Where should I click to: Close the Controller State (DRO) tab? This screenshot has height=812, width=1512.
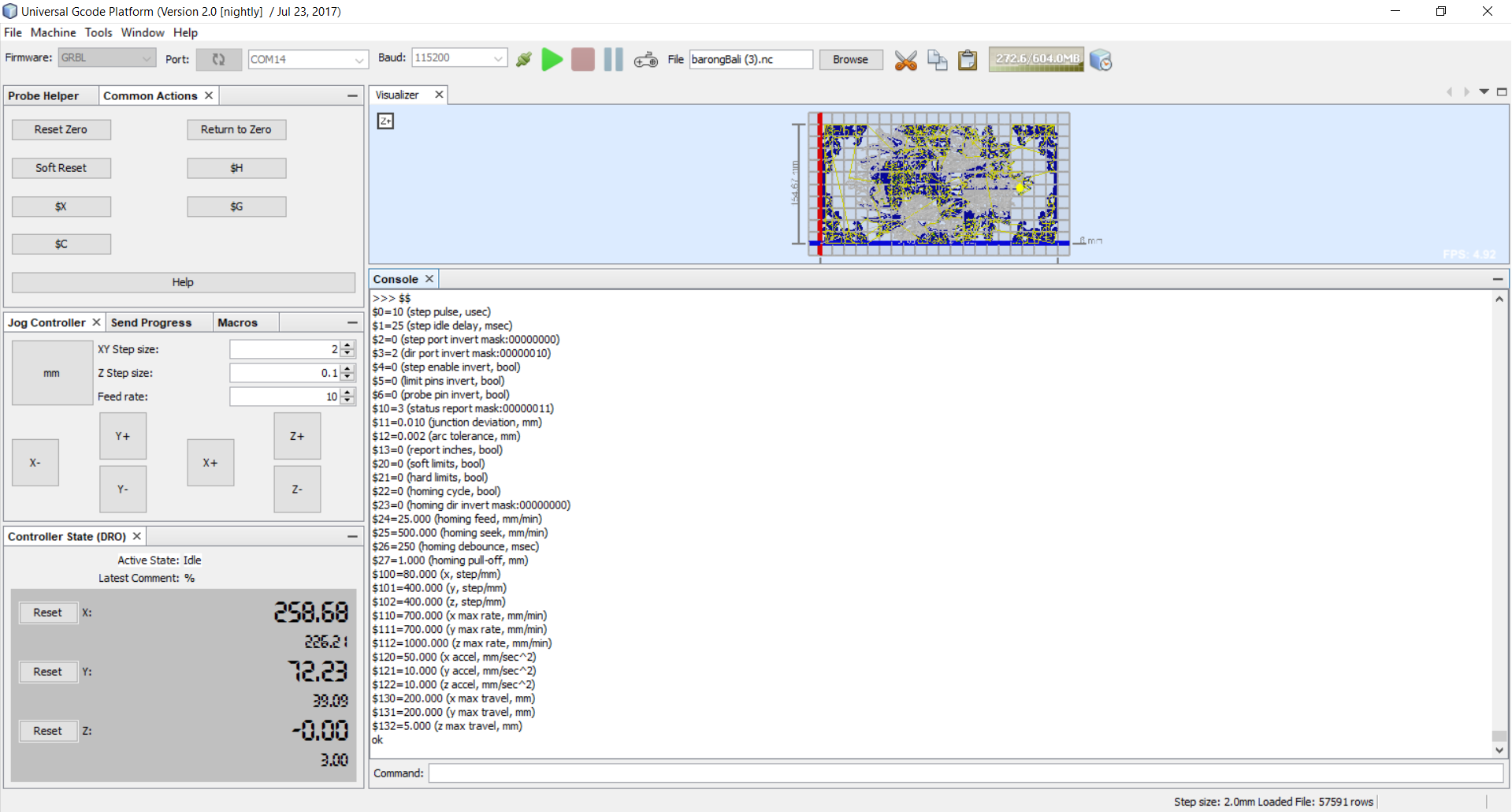(x=137, y=536)
